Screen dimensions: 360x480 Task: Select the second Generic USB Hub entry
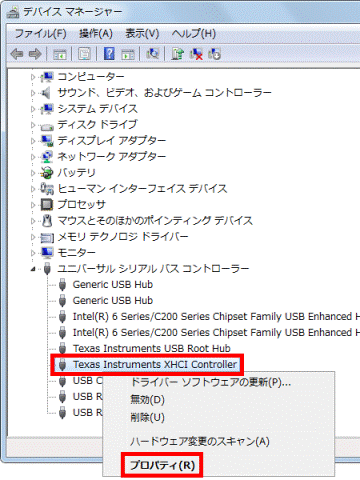point(113,301)
